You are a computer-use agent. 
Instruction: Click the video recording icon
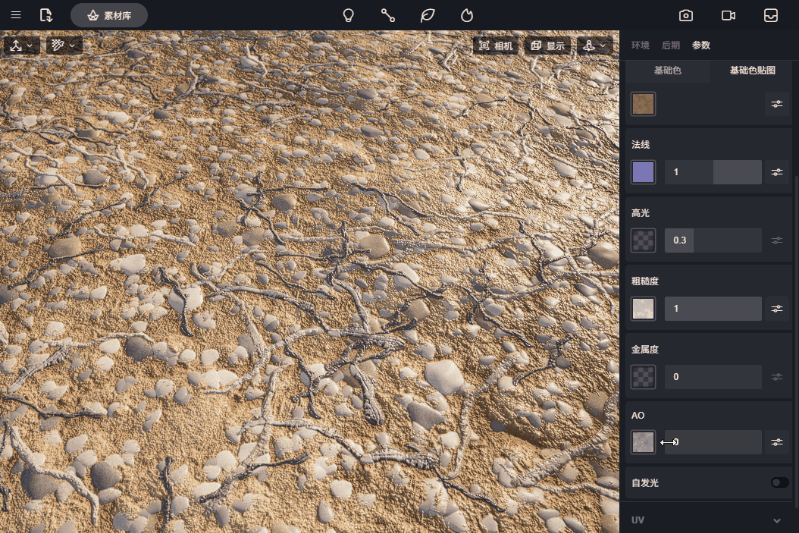[728, 15]
